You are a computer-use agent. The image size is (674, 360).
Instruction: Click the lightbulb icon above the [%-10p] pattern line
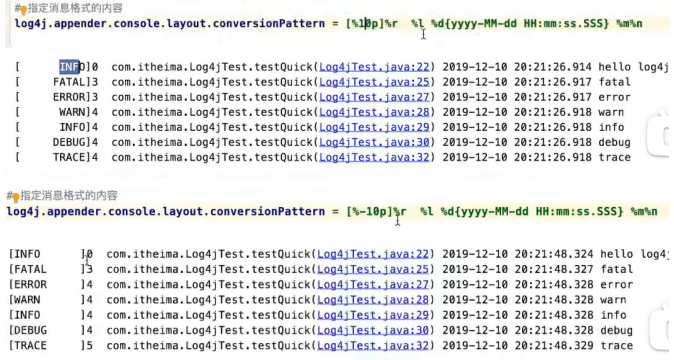(x=15, y=197)
